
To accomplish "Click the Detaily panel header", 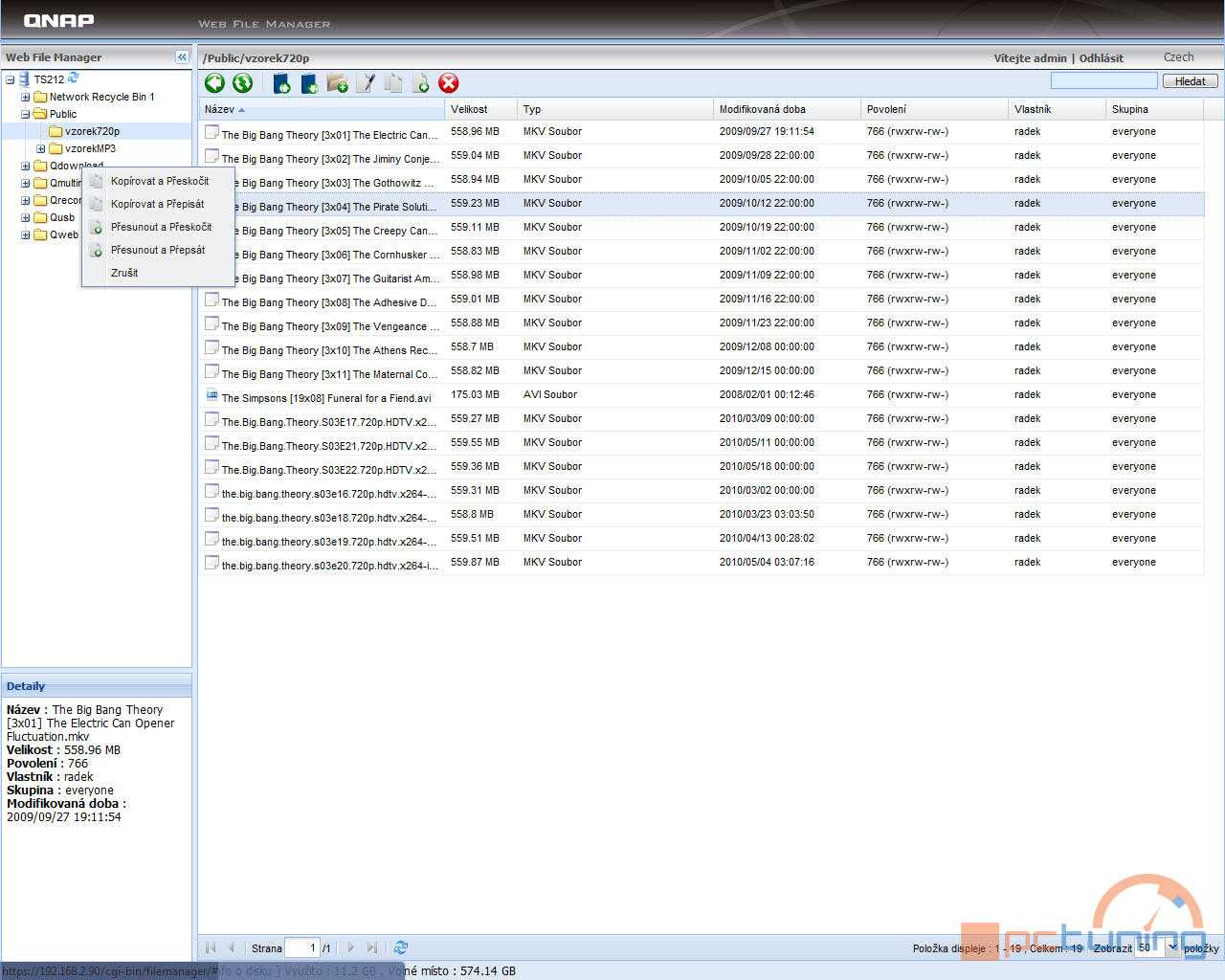I will coord(97,686).
